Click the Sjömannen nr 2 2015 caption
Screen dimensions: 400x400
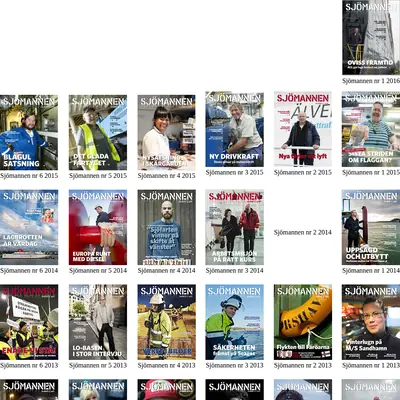point(303,172)
